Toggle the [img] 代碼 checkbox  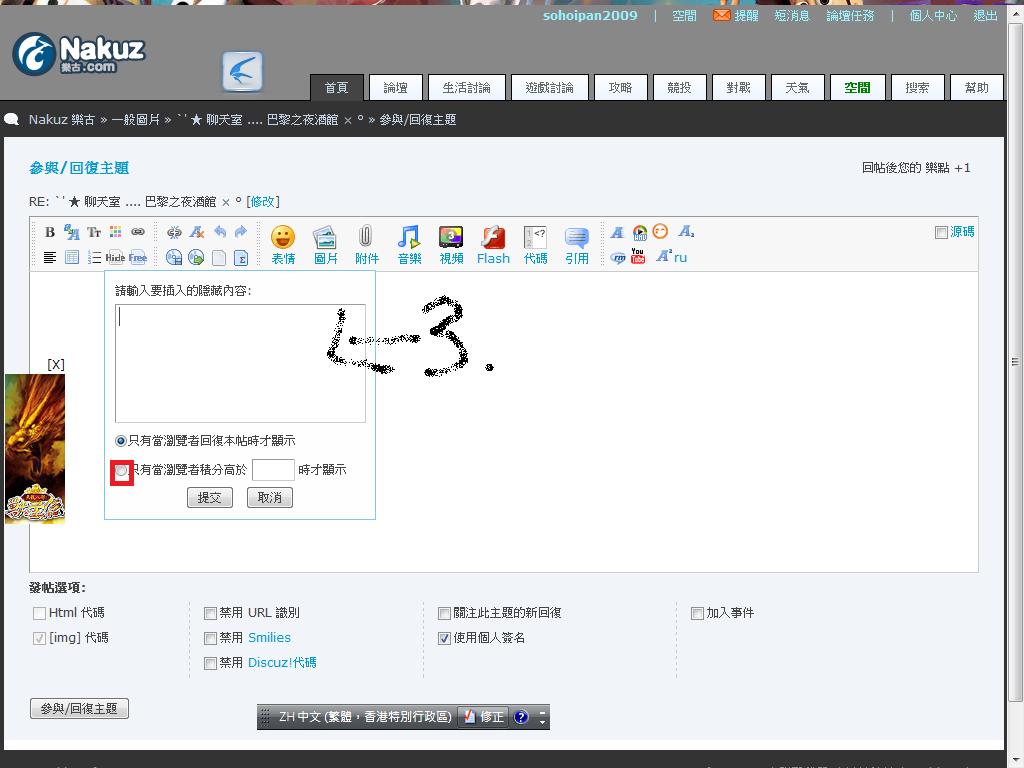(39, 638)
